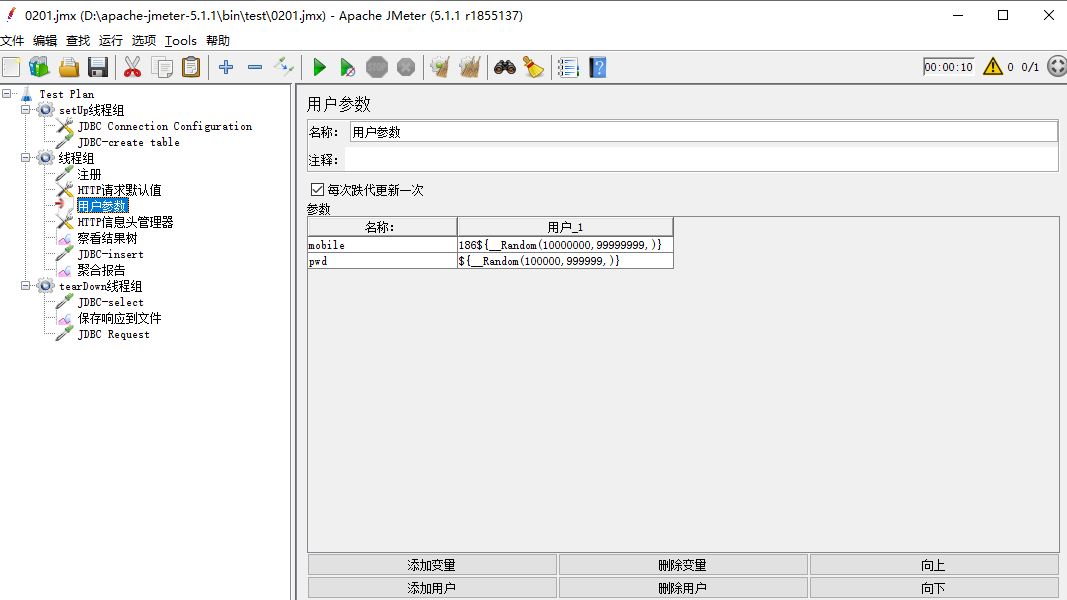The height and width of the screenshot is (600, 1067).
Task: Clear all results with the double broom icon
Action: 469,67
